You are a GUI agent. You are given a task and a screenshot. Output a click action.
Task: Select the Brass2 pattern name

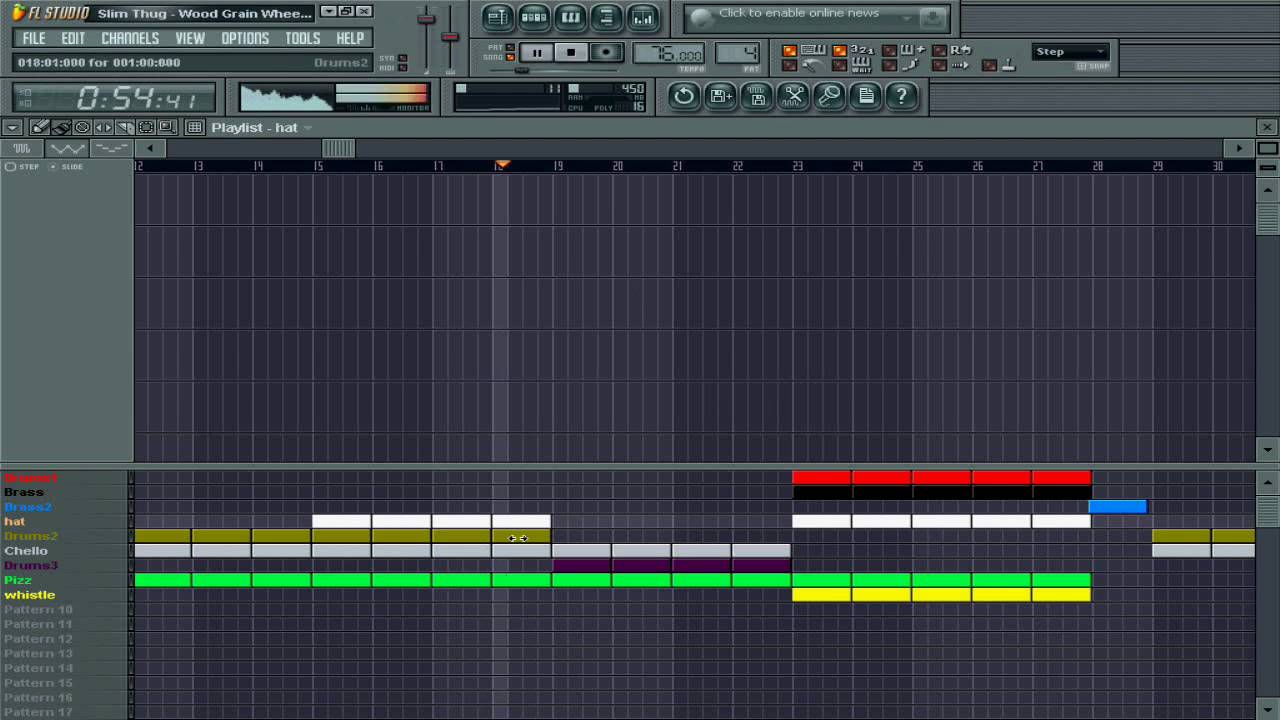28,507
